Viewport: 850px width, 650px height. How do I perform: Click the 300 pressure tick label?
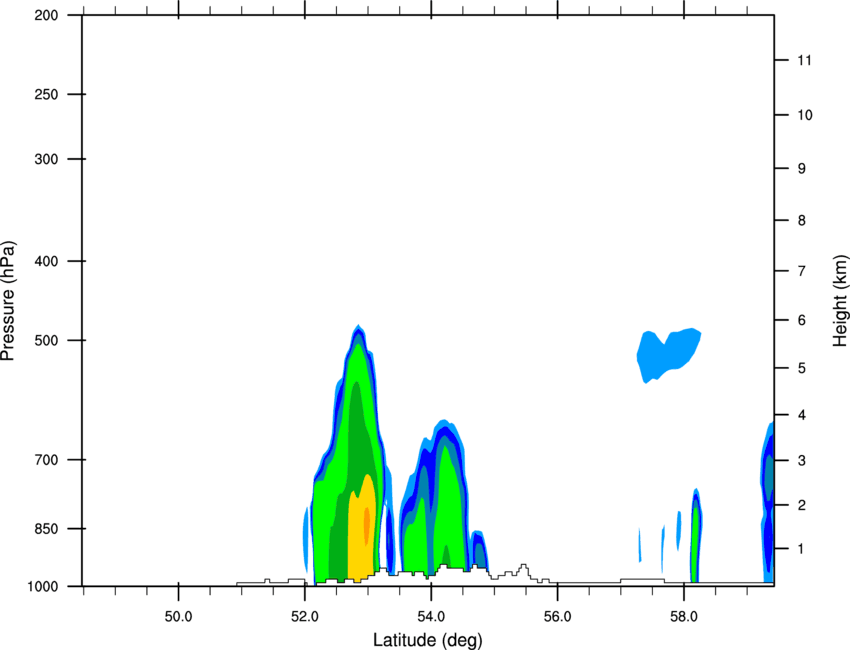(x=46, y=159)
